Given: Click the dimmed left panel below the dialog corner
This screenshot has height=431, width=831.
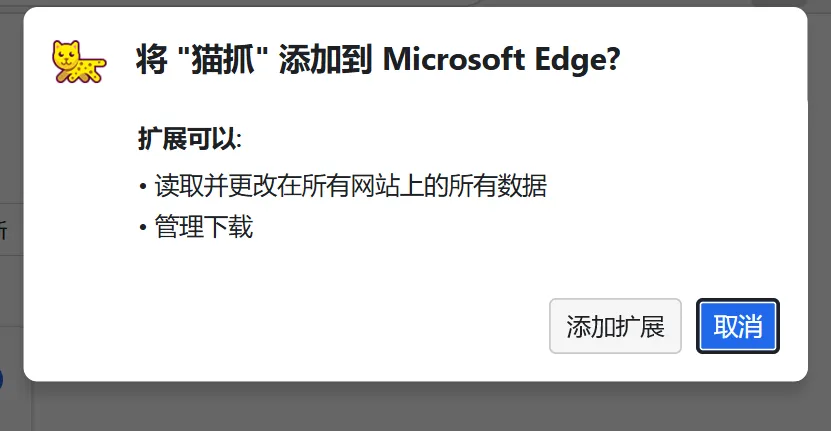Looking at the screenshot, I should 15,408.
